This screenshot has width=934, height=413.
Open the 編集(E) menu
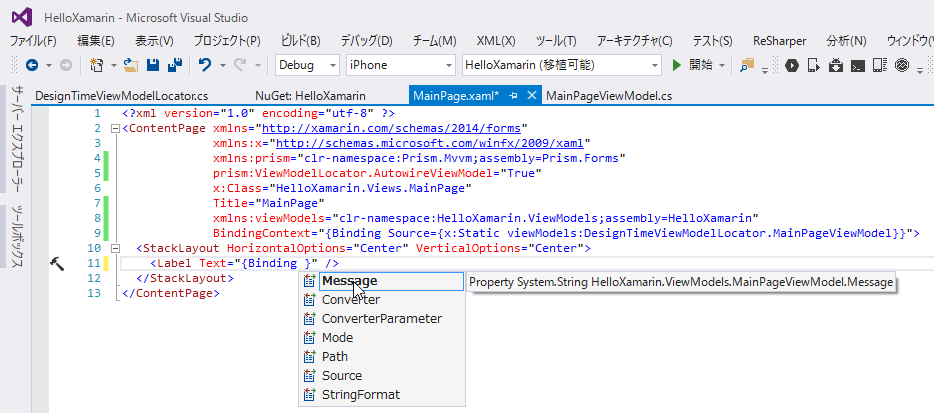tap(96, 41)
